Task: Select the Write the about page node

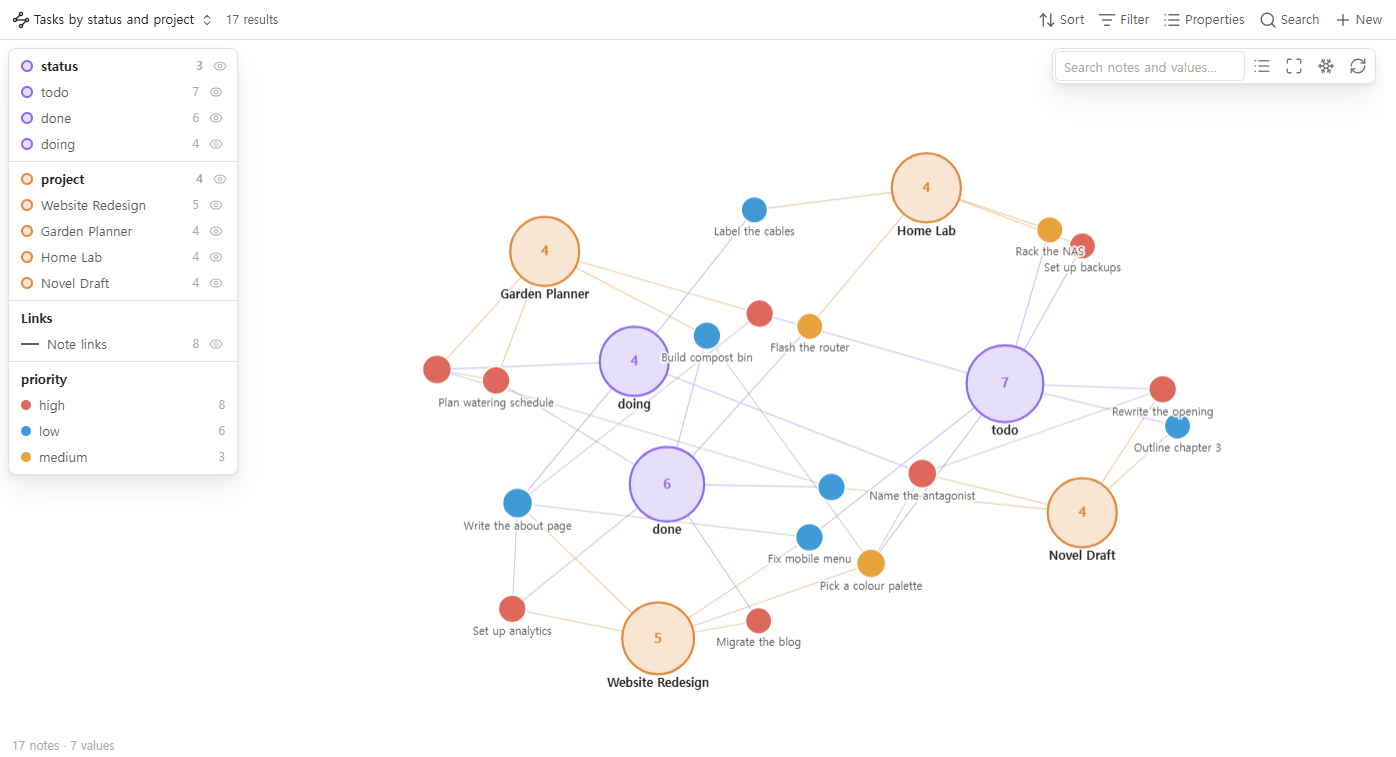Action: (x=517, y=503)
